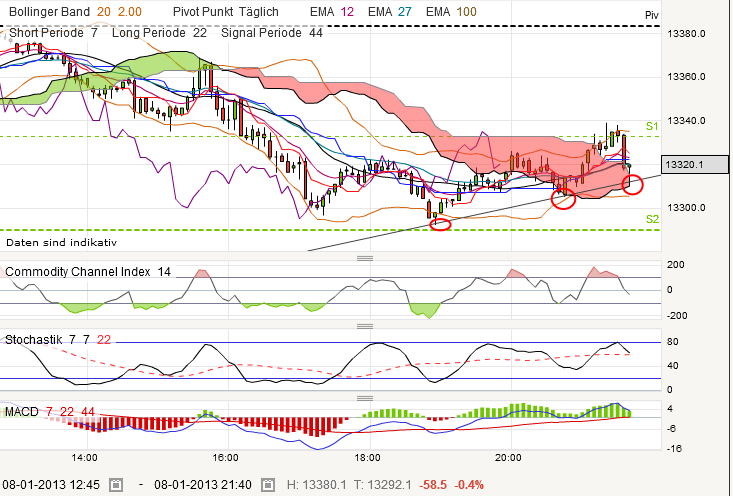Click the 13360.0 price axis label

pyautogui.click(x=686, y=77)
